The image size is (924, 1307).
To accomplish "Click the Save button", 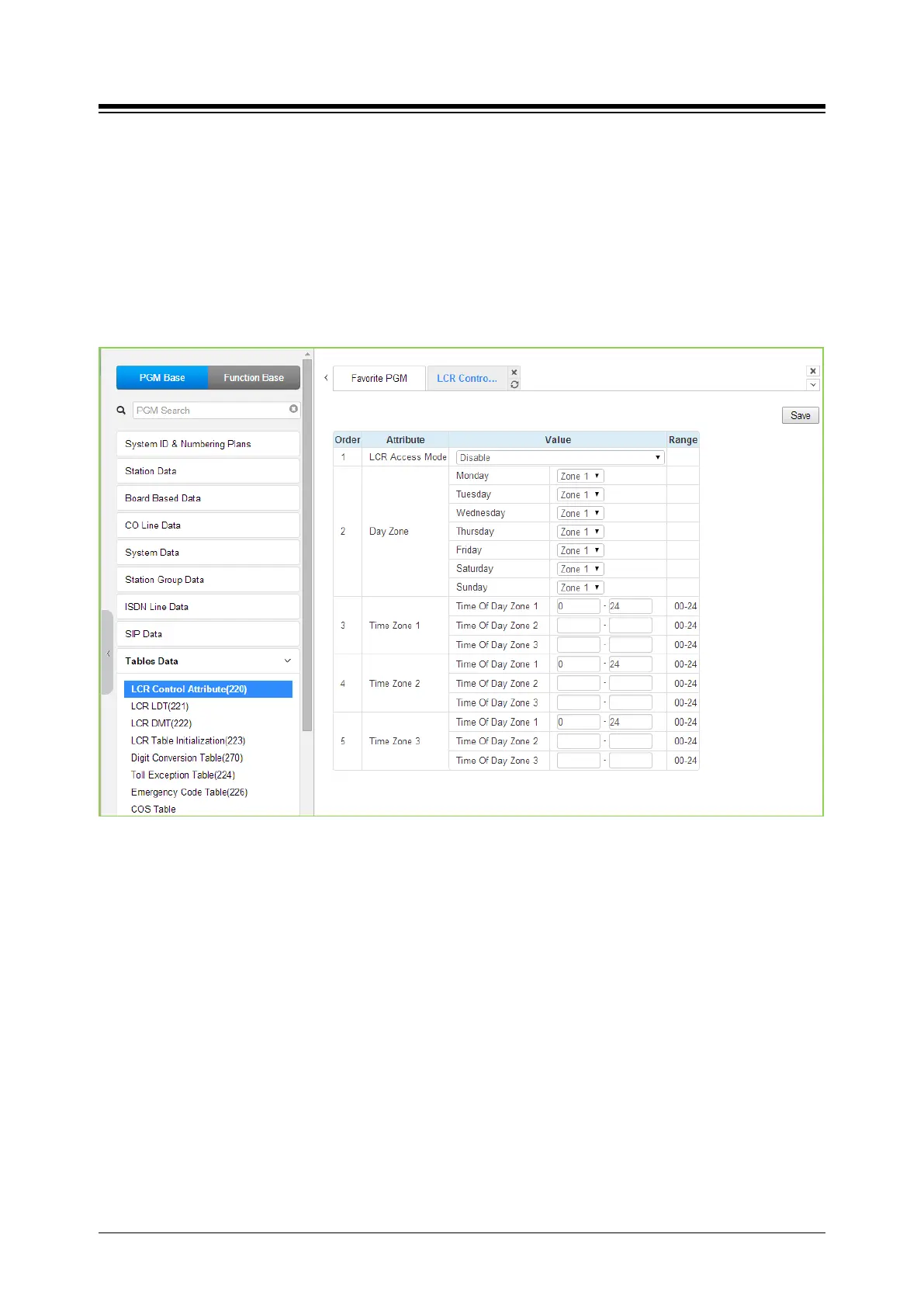I will click(x=800, y=415).
